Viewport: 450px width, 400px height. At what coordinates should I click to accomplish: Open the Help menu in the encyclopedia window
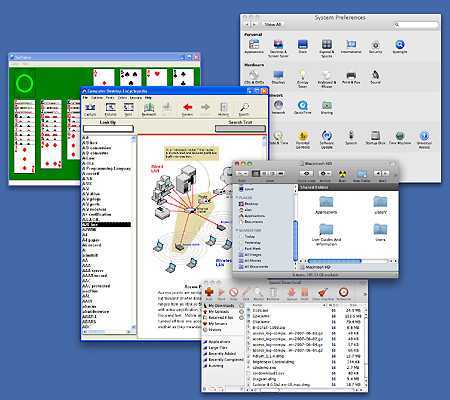[148, 98]
